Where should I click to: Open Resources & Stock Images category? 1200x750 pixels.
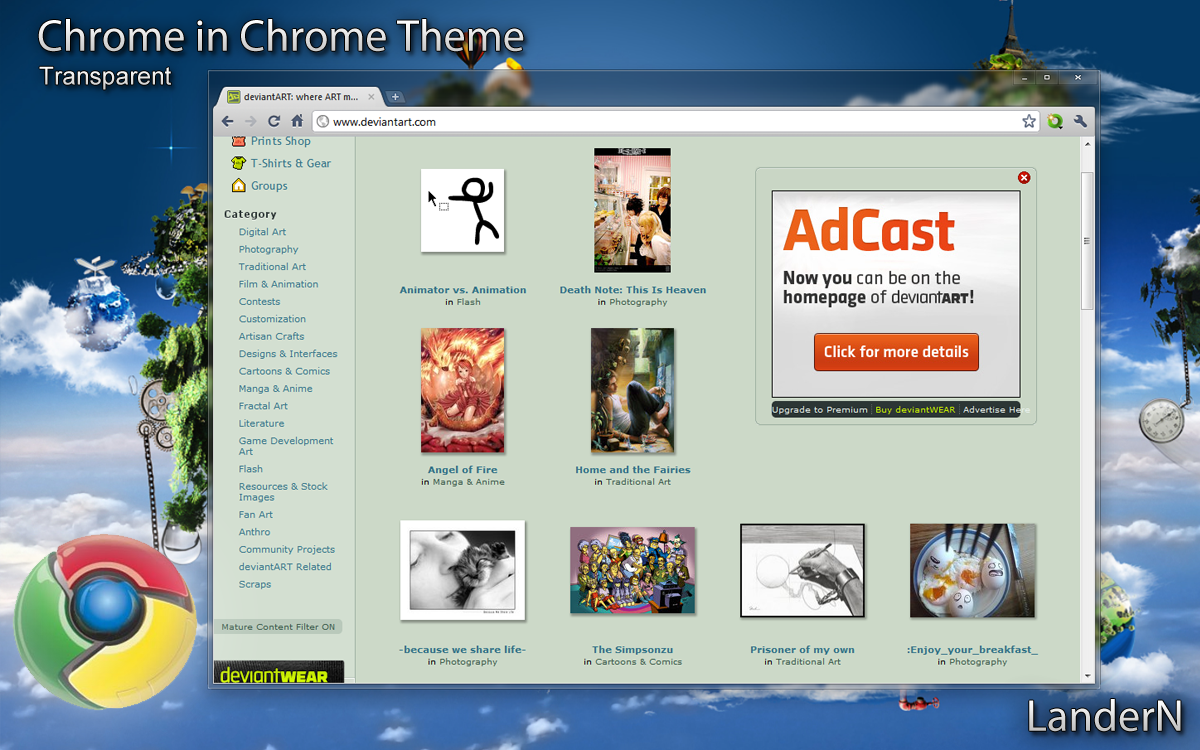tap(283, 492)
